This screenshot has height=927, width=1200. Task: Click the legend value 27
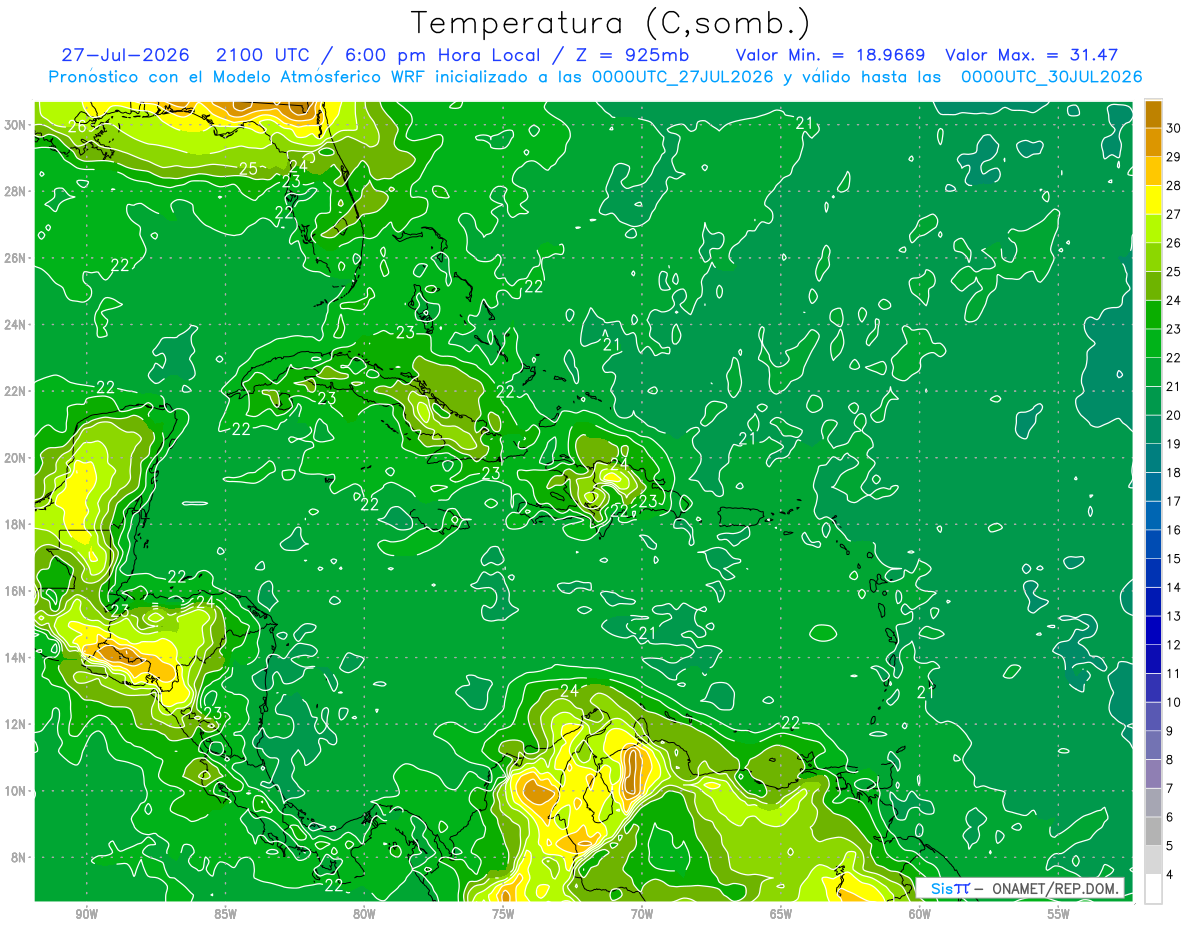tap(1174, 214)
